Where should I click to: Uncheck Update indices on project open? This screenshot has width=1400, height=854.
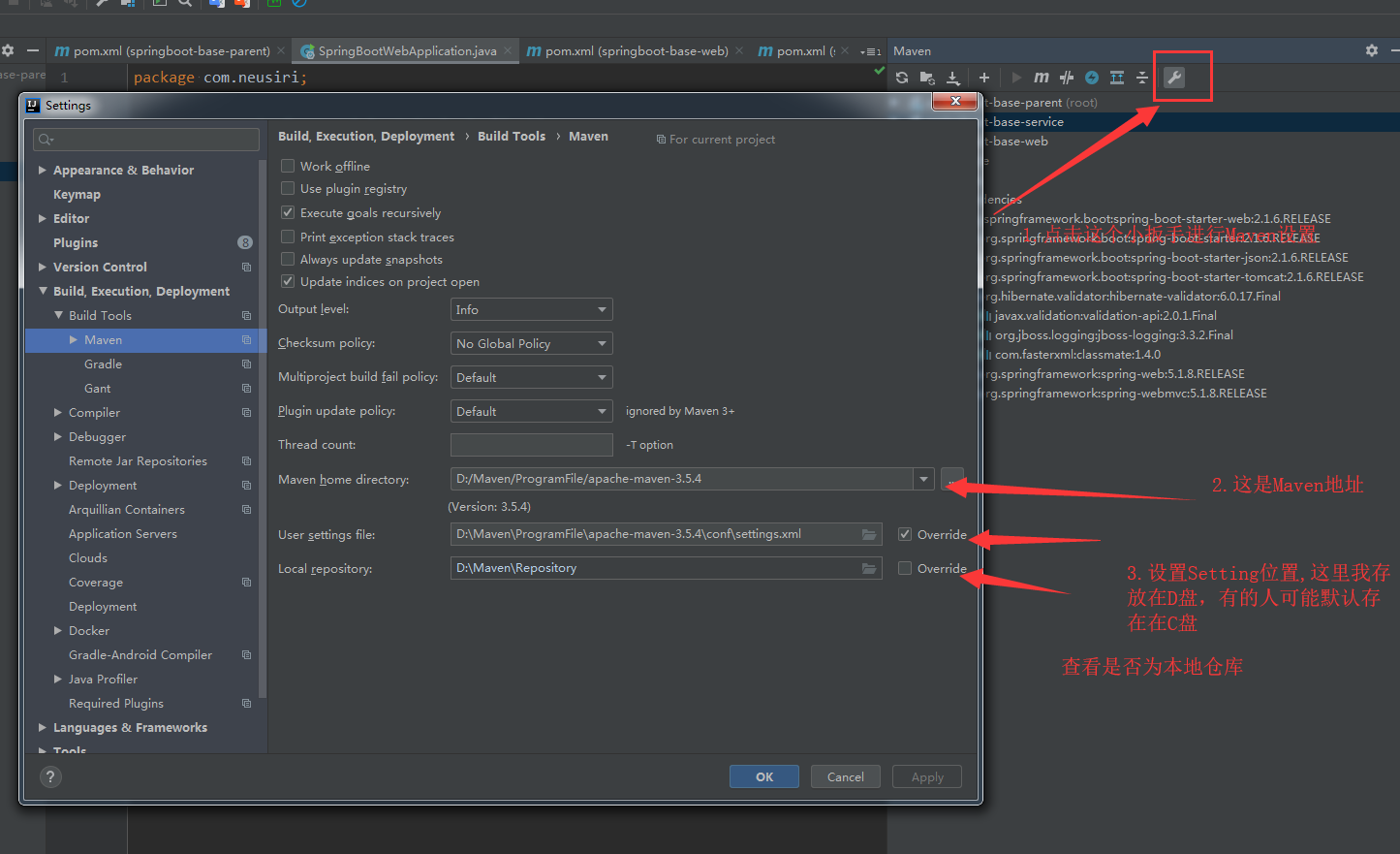288,281
